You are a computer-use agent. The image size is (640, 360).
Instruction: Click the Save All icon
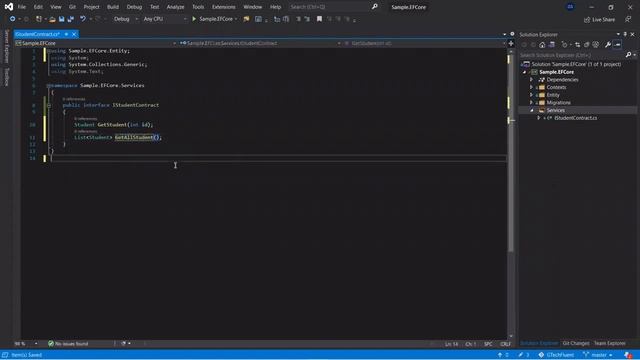pyautogui.click(x=71, y=19)
